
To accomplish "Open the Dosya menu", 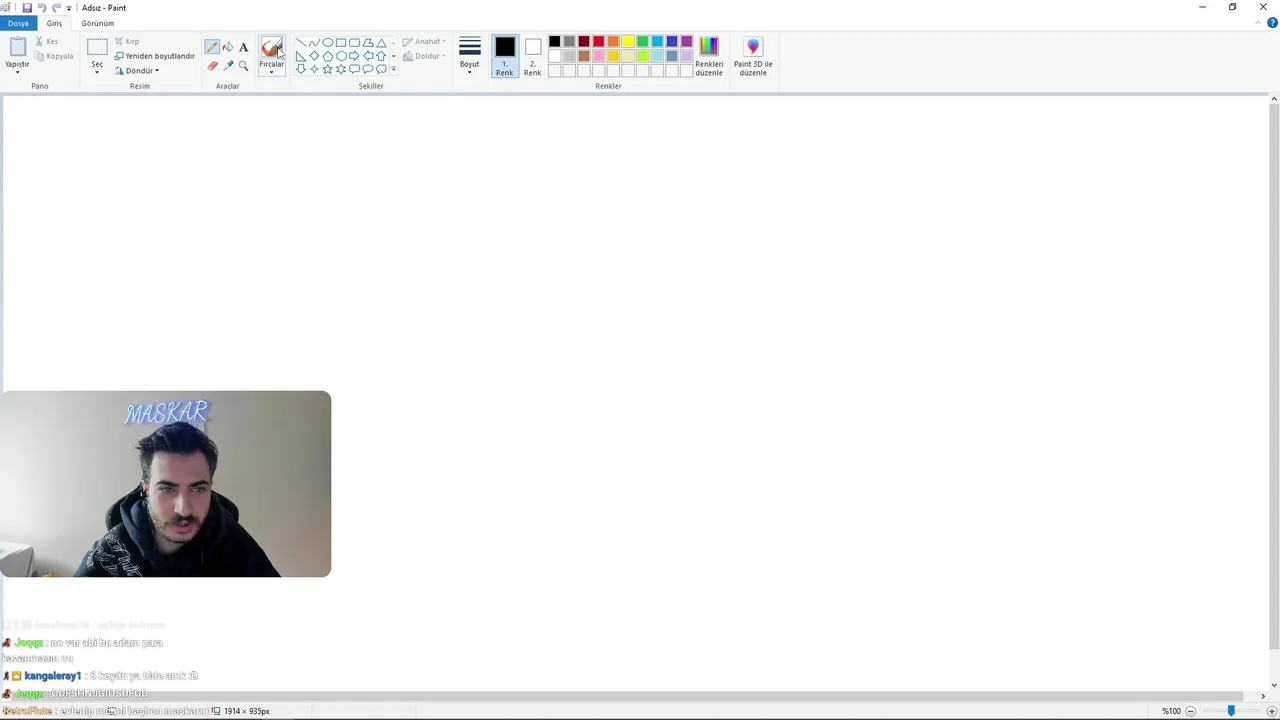I will (18, 23).
